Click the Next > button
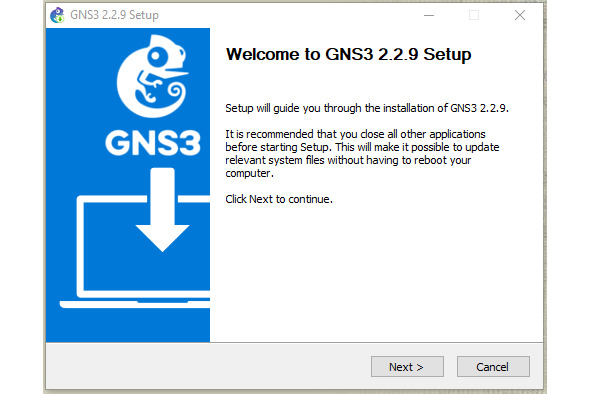591x394 pixels. (407, 366)
